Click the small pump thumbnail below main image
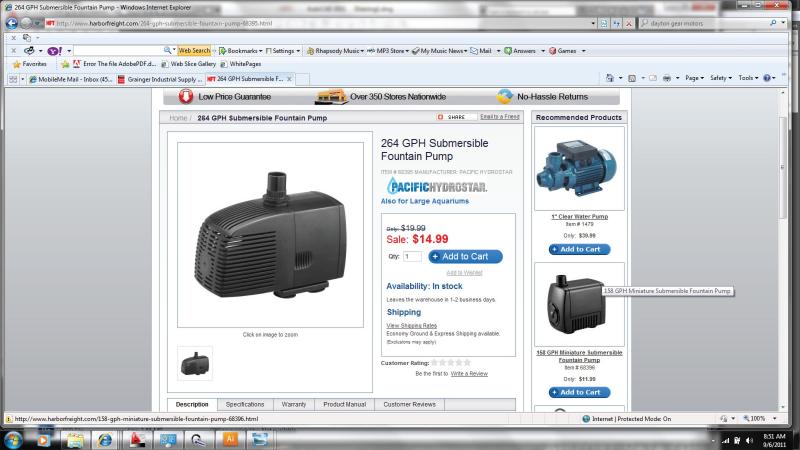The height and width of the screenshot is (450, 800). (195, 363)
